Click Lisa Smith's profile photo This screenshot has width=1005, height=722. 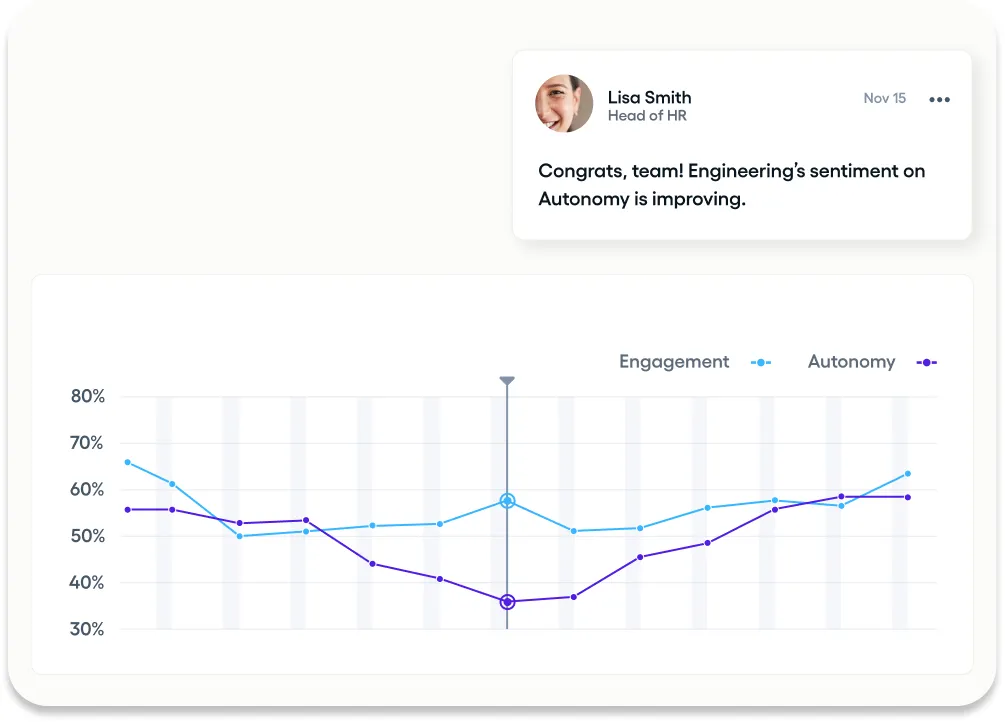(x=564, y=104)
